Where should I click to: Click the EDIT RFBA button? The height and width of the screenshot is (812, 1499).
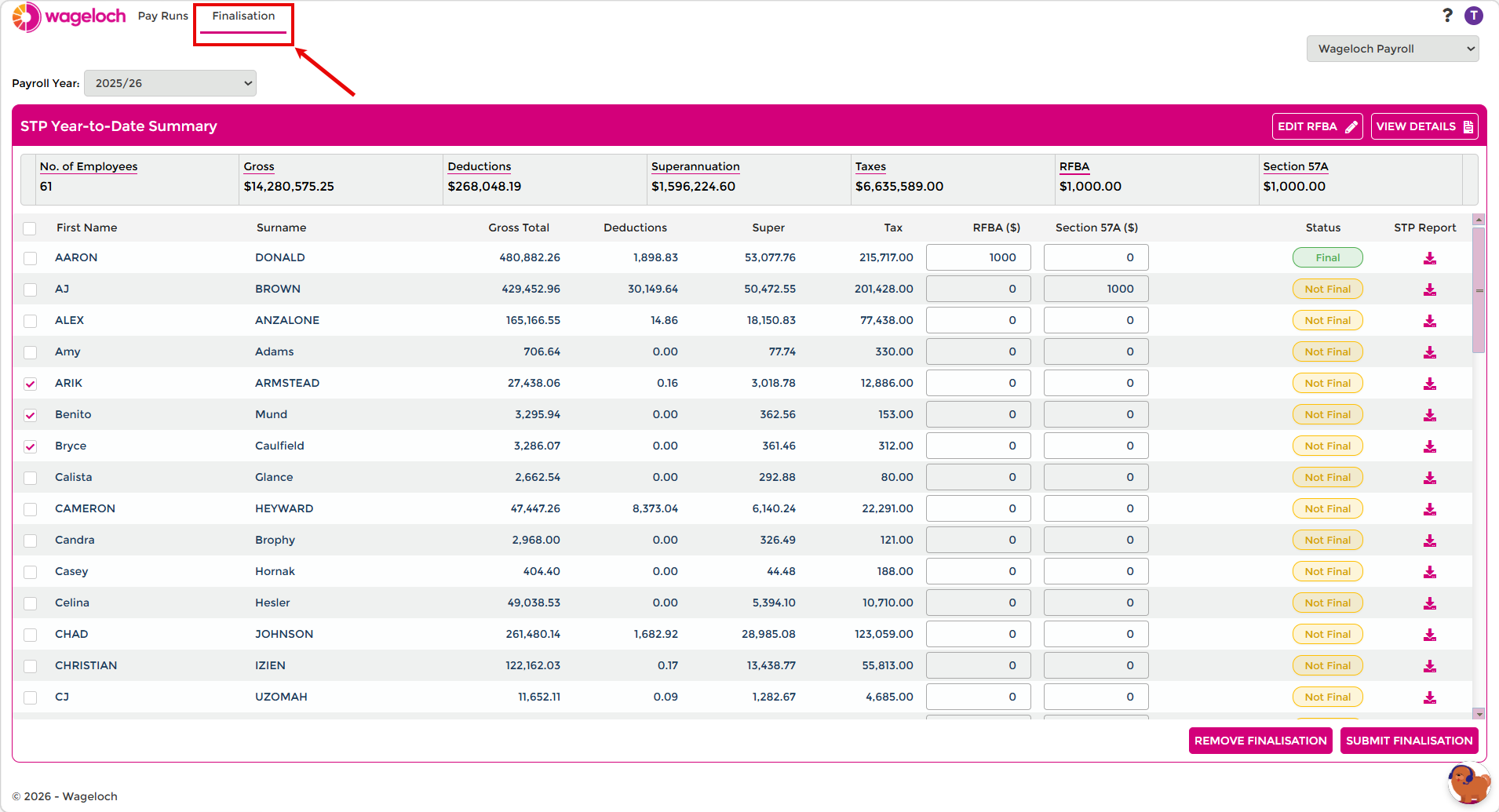pyautogui.click(x=1317, y=126)
